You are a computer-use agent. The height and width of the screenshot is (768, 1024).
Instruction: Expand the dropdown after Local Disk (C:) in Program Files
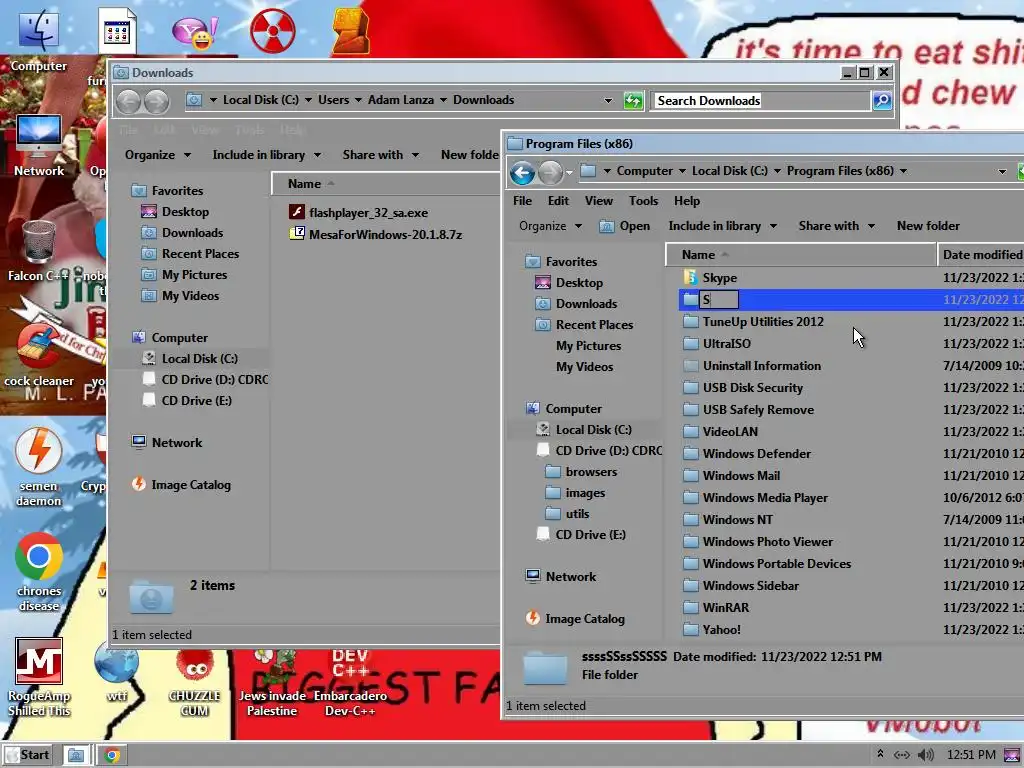(x=777, y=171)
